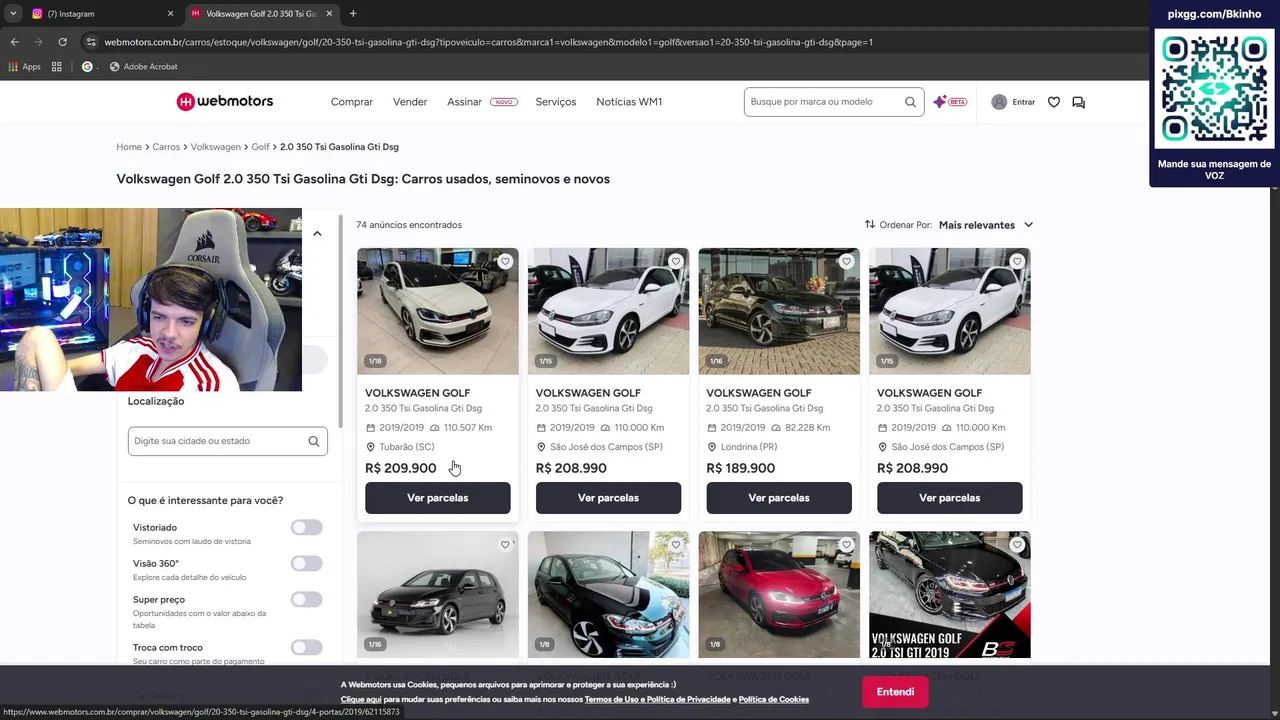Click the Entrar login link
This screenshot has height=720, width=1280.
pyautogui.click(x=1023, y=102)
